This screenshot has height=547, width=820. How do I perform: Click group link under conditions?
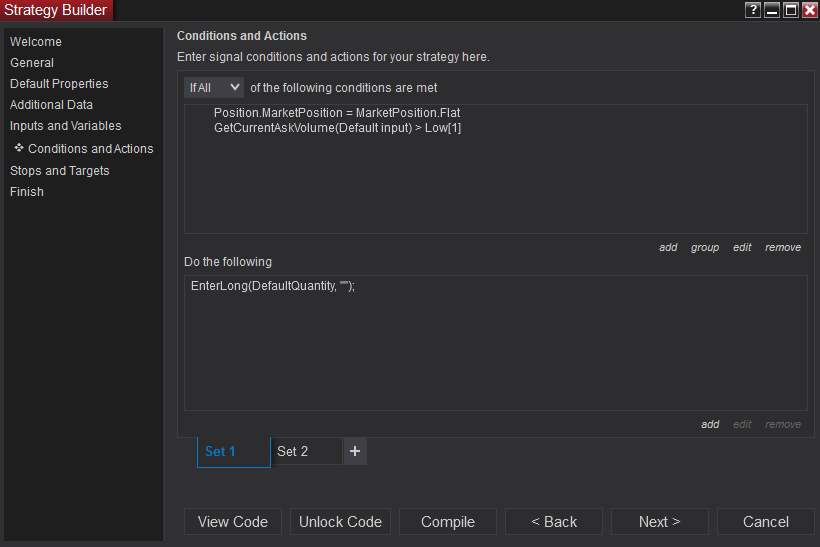coord(704,247)
